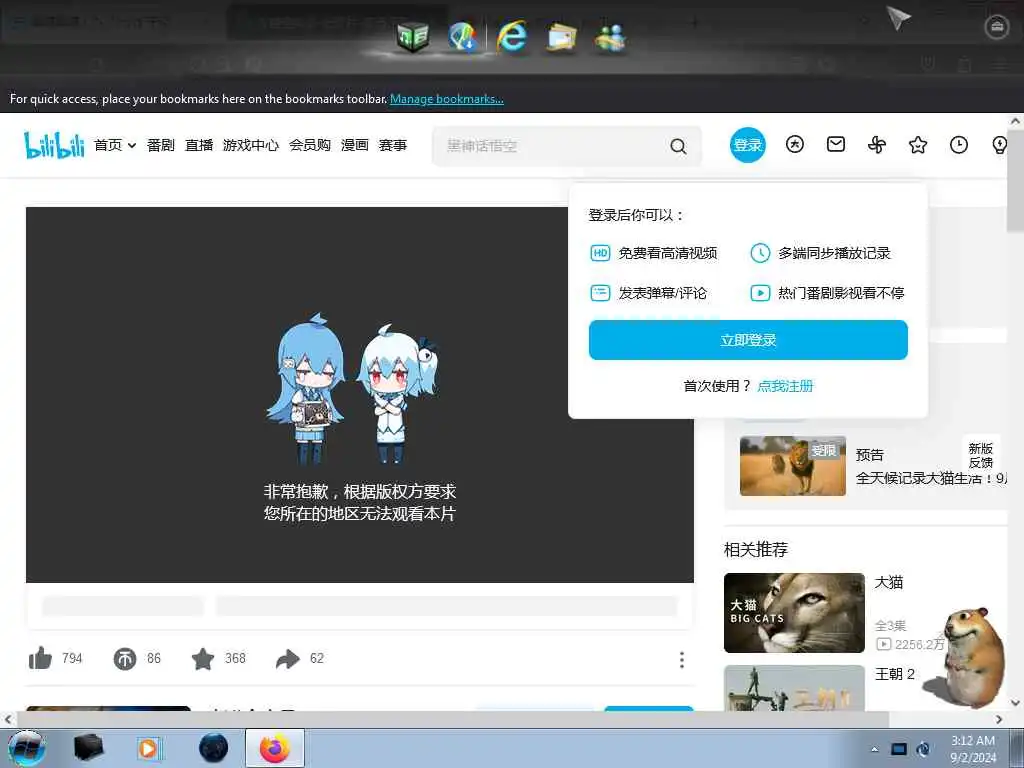Open 游戏中心 in the nav bar
This screenshot has height=768, width=1024.
[251, 145]
